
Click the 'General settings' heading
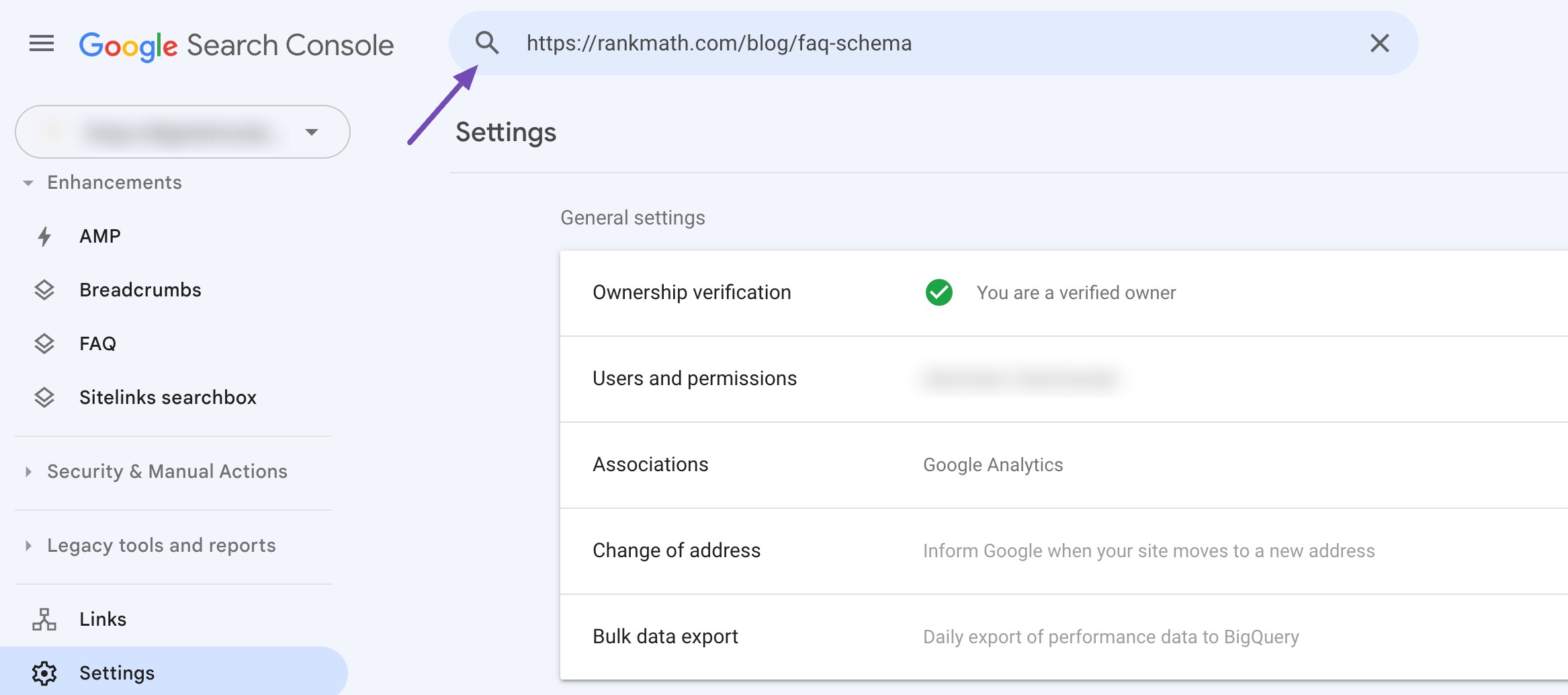coord(633,218)
